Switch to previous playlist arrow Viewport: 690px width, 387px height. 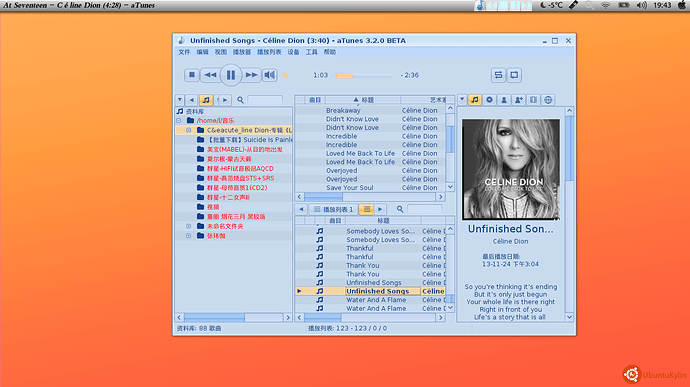point(301,209)
